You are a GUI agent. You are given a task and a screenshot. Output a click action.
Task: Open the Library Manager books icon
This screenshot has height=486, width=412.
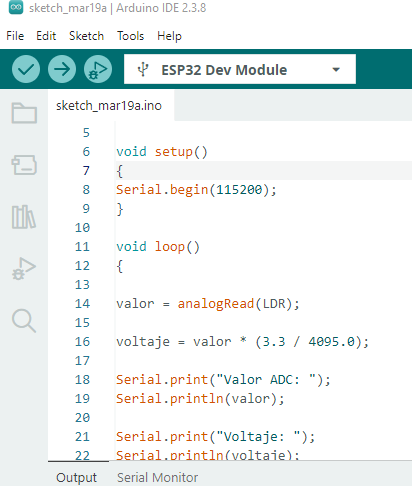point(24,217)
